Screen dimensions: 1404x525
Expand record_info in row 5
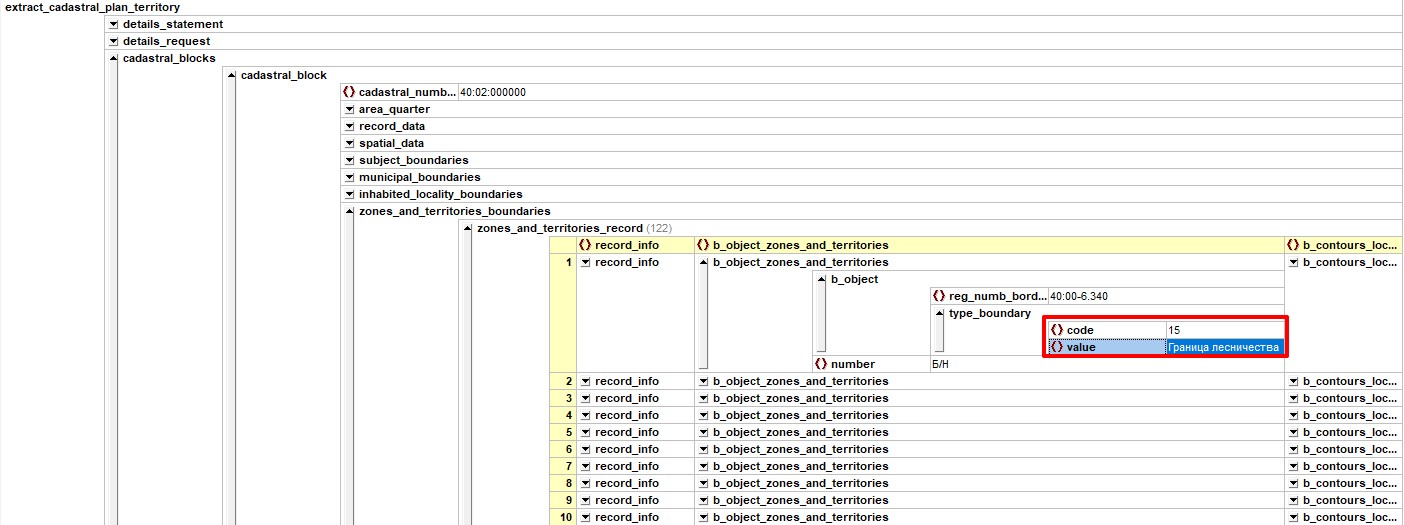click(x=585, y=432)
